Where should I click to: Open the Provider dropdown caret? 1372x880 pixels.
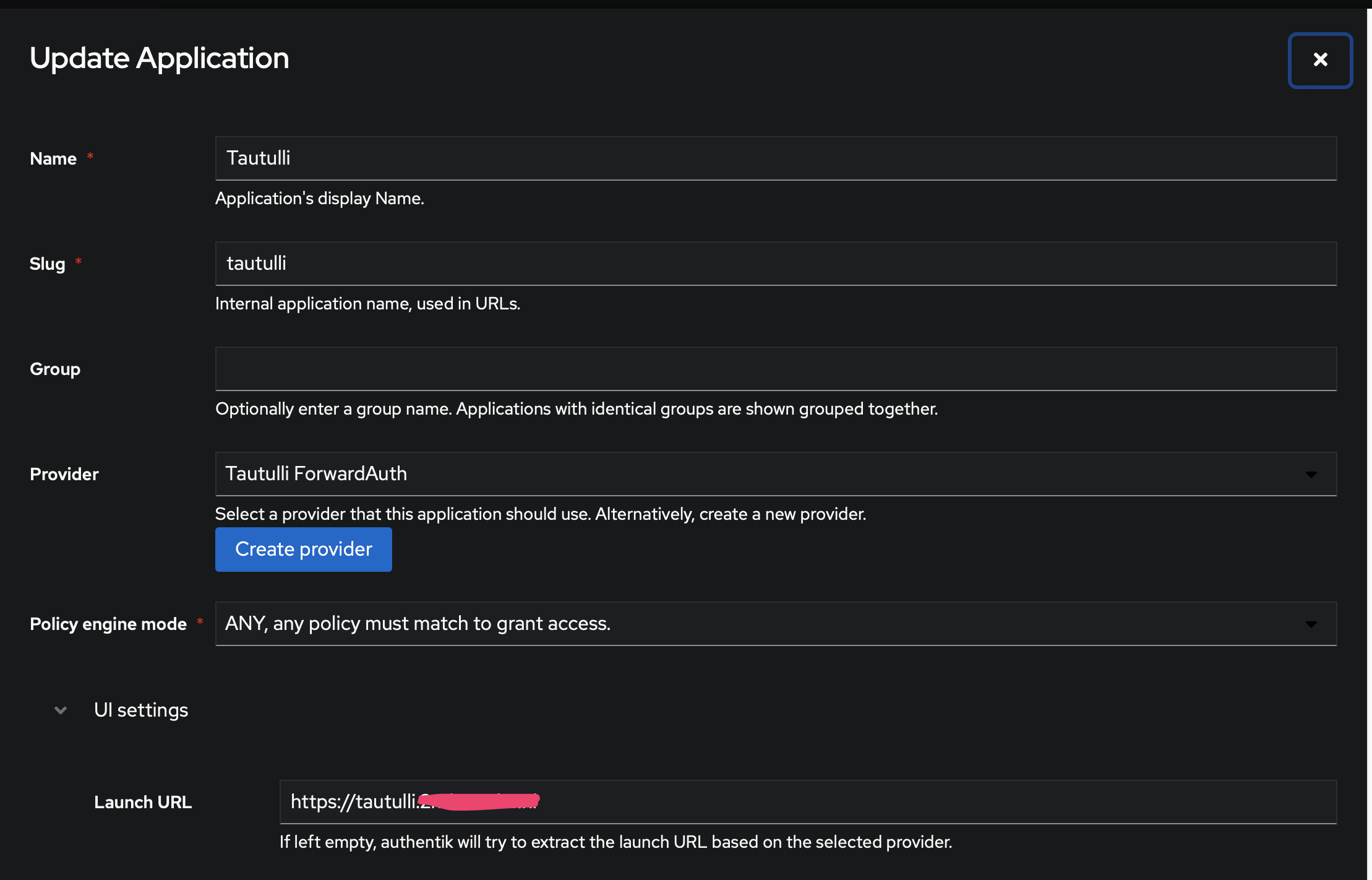(x=1313, y=474)
